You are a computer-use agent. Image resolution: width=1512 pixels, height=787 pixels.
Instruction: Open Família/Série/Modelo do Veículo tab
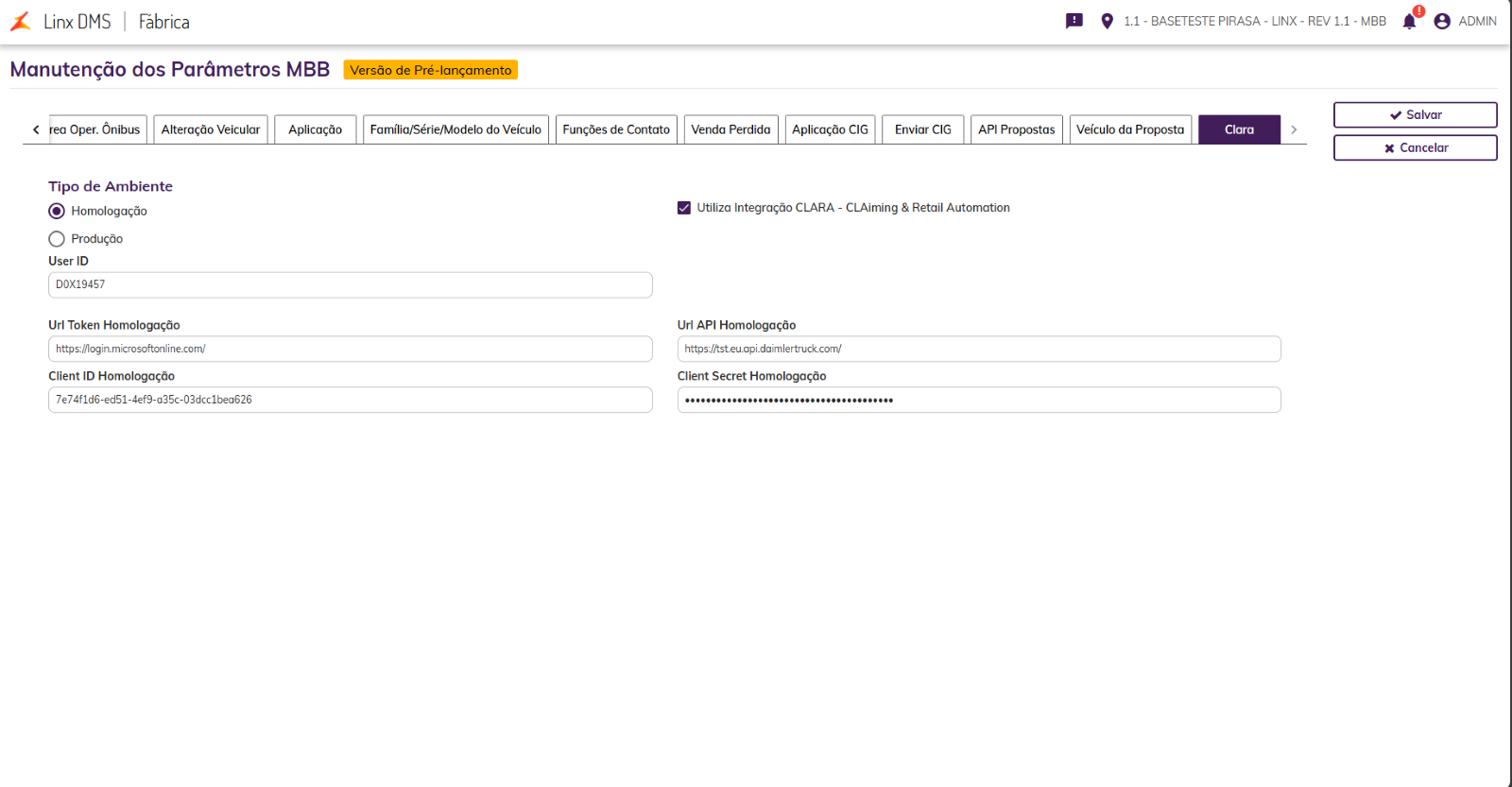pyautogui.click(x=455, y=129)
